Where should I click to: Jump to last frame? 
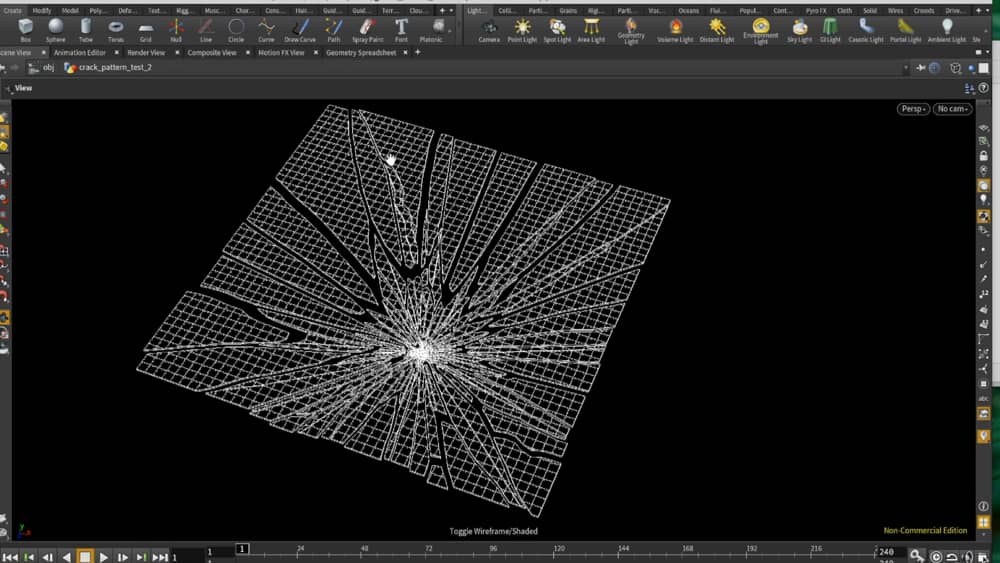[x=160, y=557]
